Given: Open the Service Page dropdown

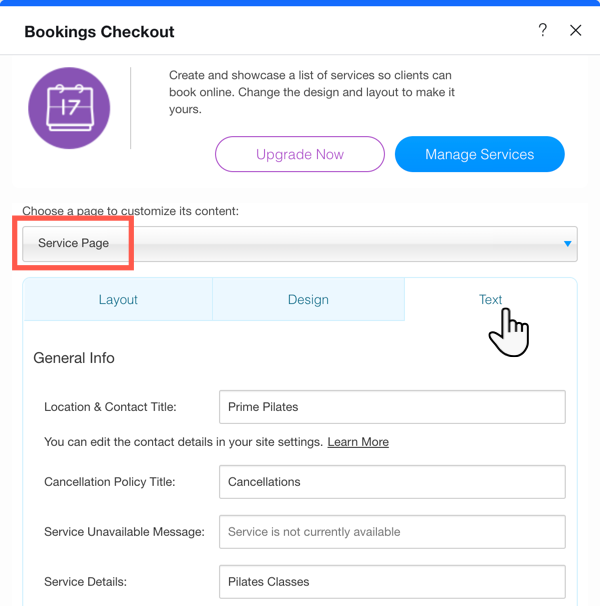Looking at the screenshot, I should coord(299,243).
